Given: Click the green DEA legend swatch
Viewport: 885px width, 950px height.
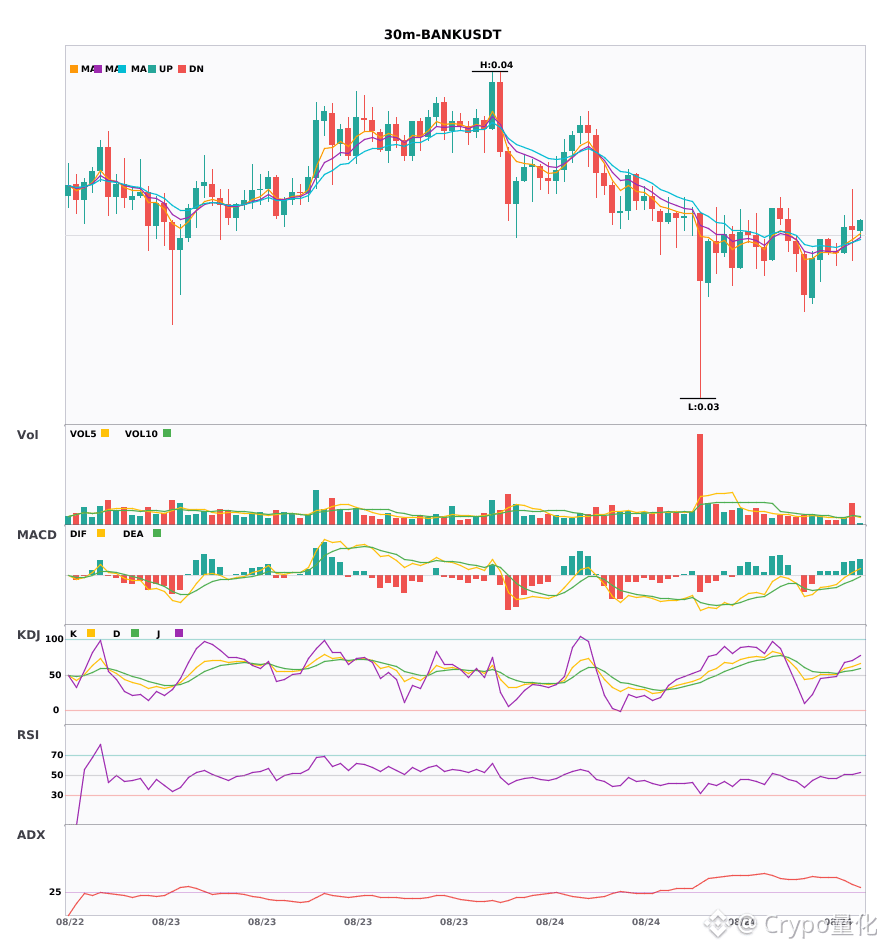Looking at the screenshot, I should [x=157, y=533].
